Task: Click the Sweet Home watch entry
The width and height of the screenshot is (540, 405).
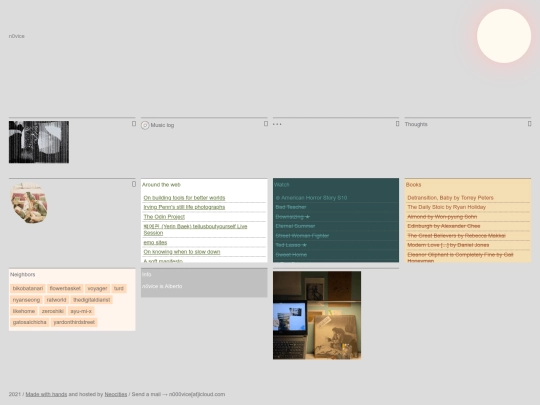Action: click(x=291, y=255)
